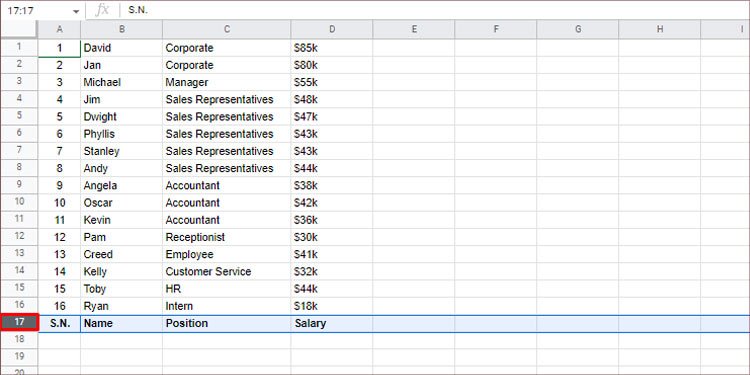750x375 pixels.
Task: Select row 10 header
Action: pos(19,202)
